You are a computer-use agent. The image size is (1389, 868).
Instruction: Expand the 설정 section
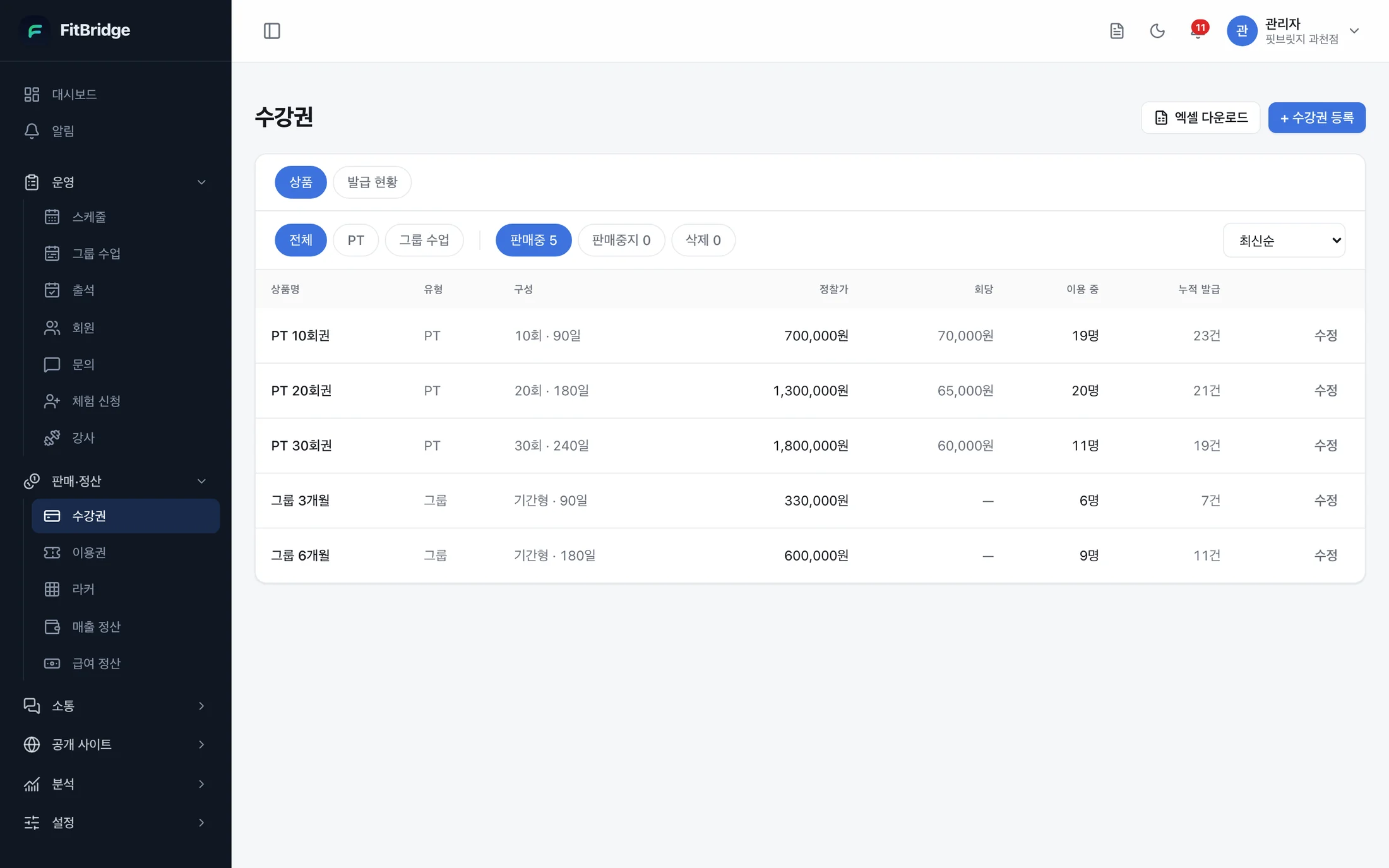[x=116, y=823]
